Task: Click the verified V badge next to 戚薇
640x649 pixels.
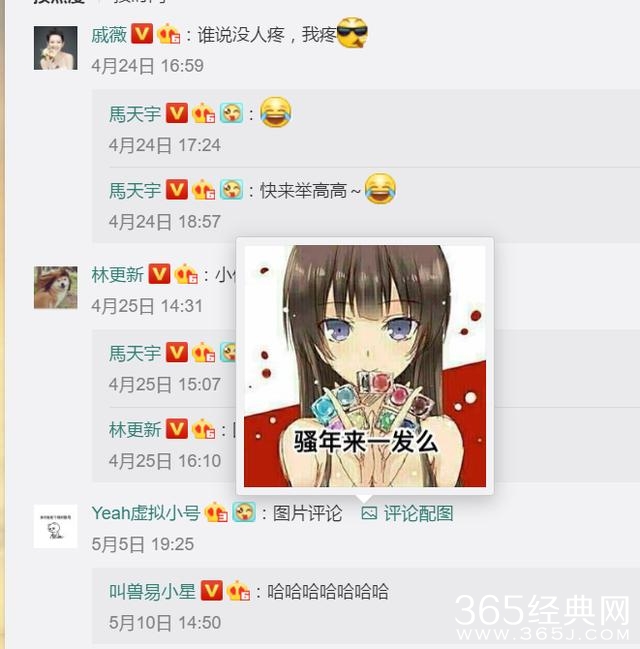Action: coord(142,34)
